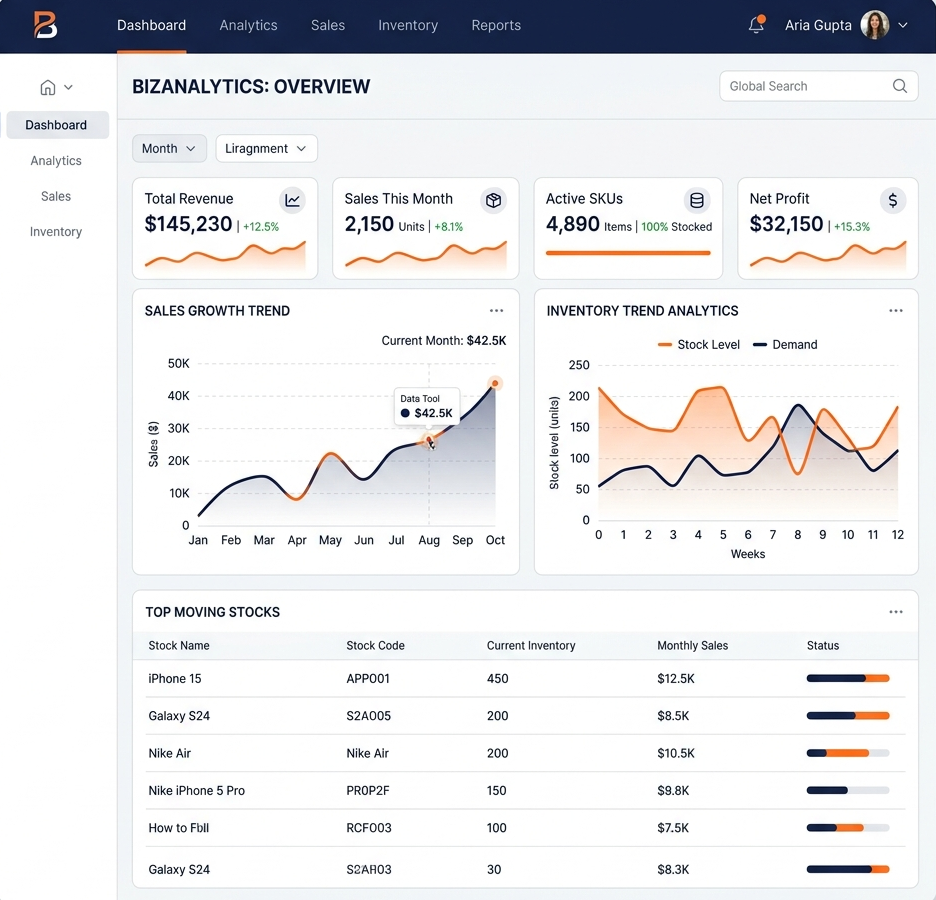Open Sales Growth Trend options menu
Image resolution: width=936 pixels, height=900 pixels.
coord(496,310)
